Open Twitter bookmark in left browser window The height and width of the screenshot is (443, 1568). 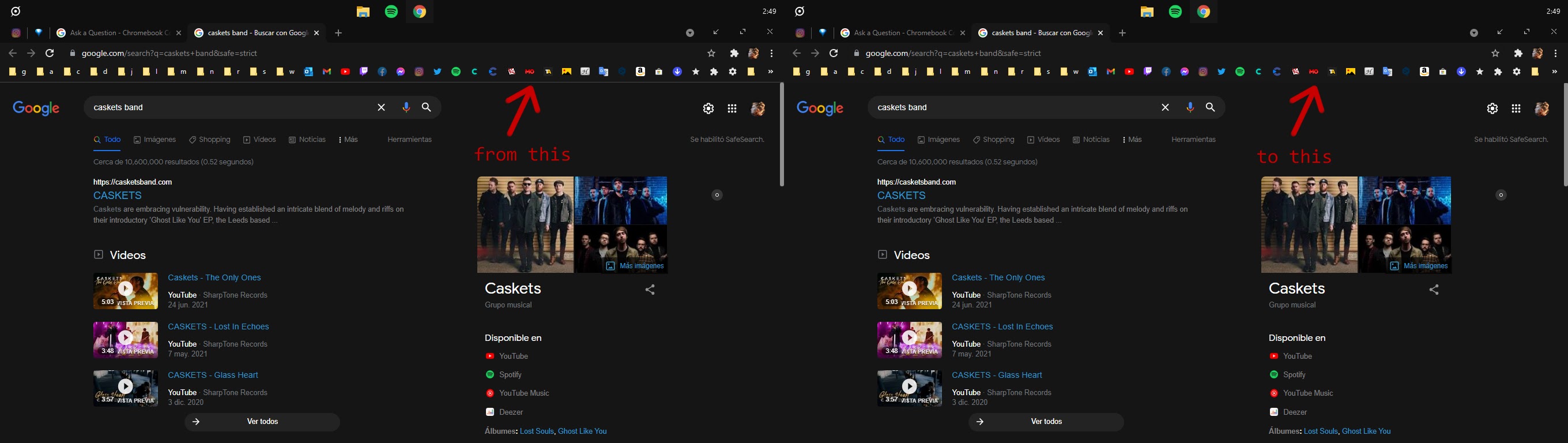(438, 72)
